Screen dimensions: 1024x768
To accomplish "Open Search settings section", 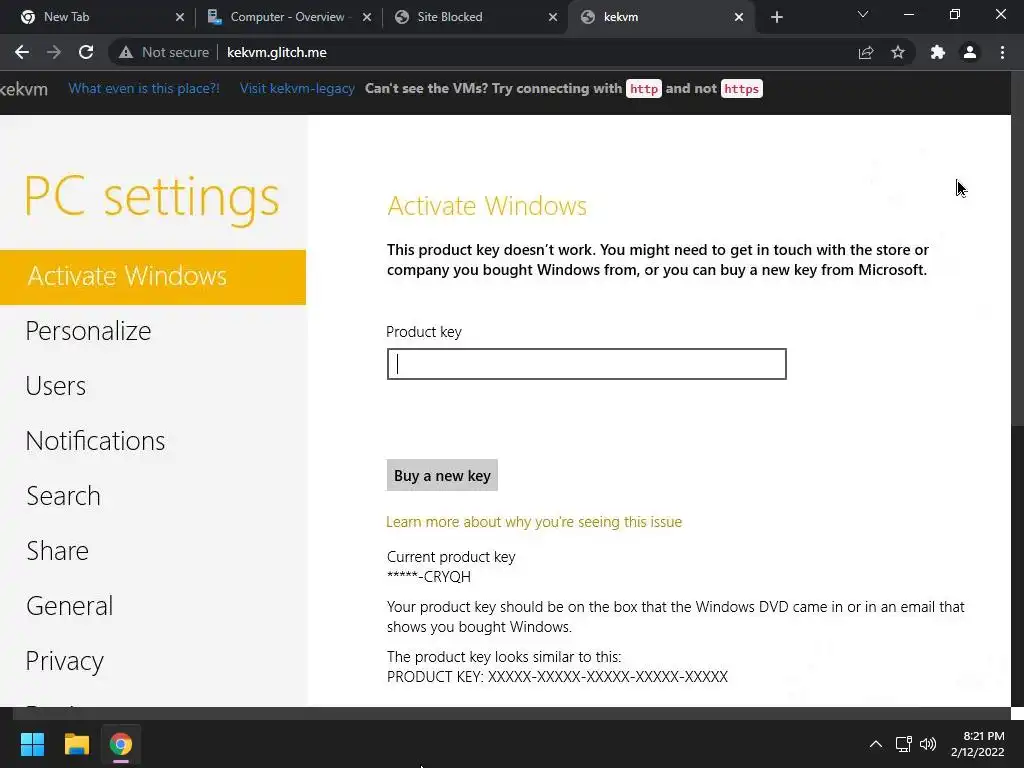I will point(63,496).
